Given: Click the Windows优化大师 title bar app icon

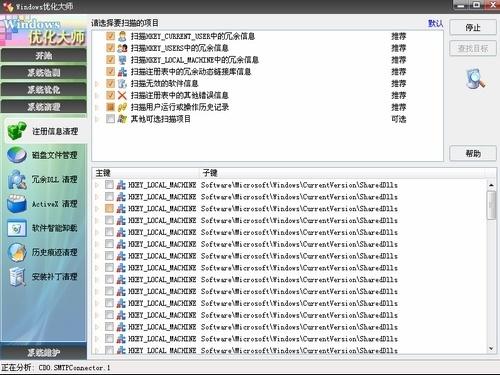Looking at the screenshot, I should point(7,6).
